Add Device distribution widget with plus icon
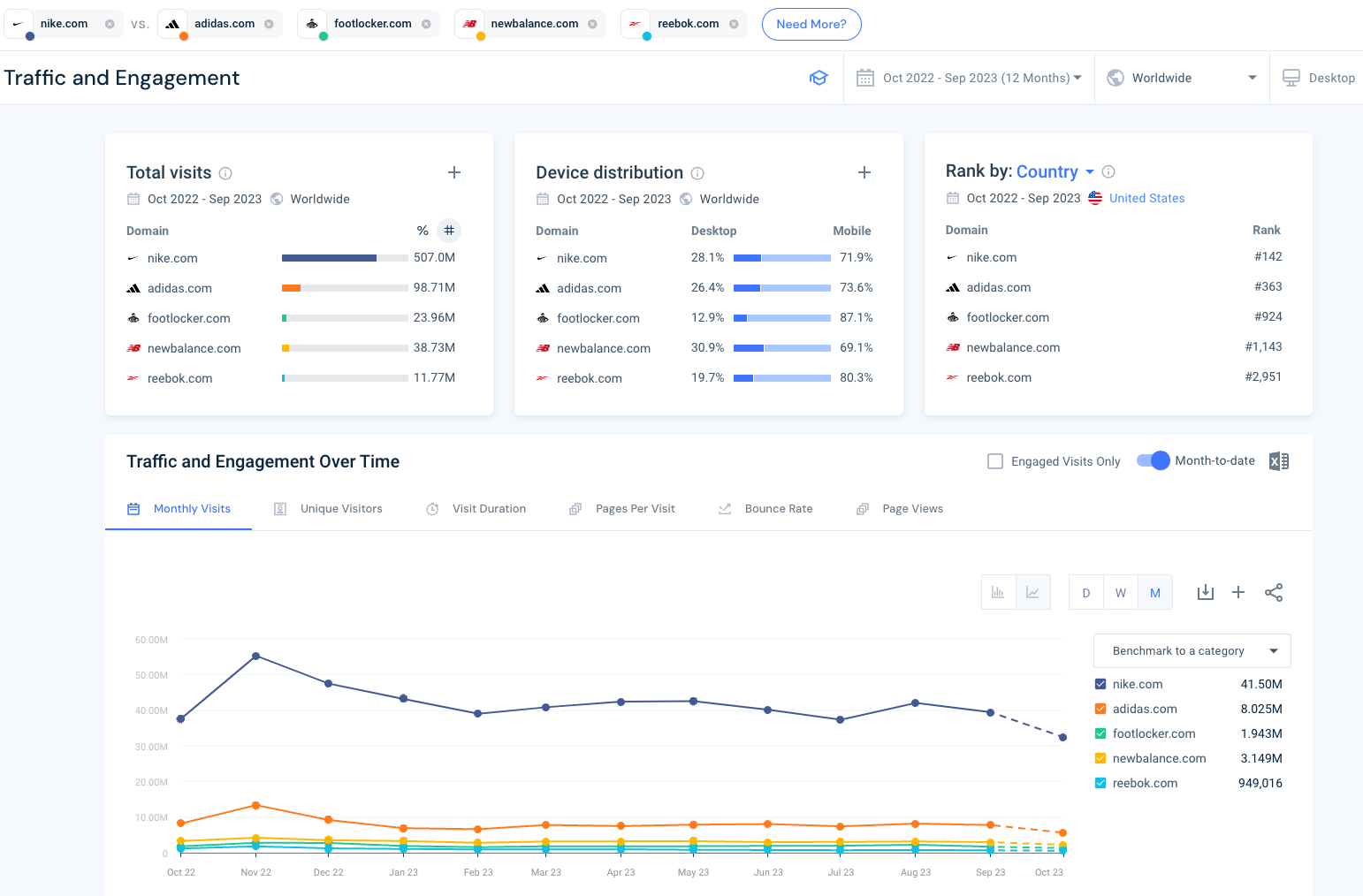Screen dimensions: 1363x896 (864, 172)
